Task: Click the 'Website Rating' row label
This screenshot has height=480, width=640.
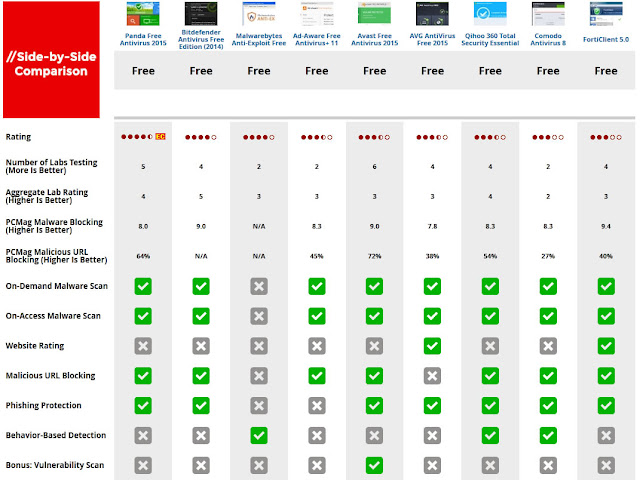Action: (x=35, y=346)
